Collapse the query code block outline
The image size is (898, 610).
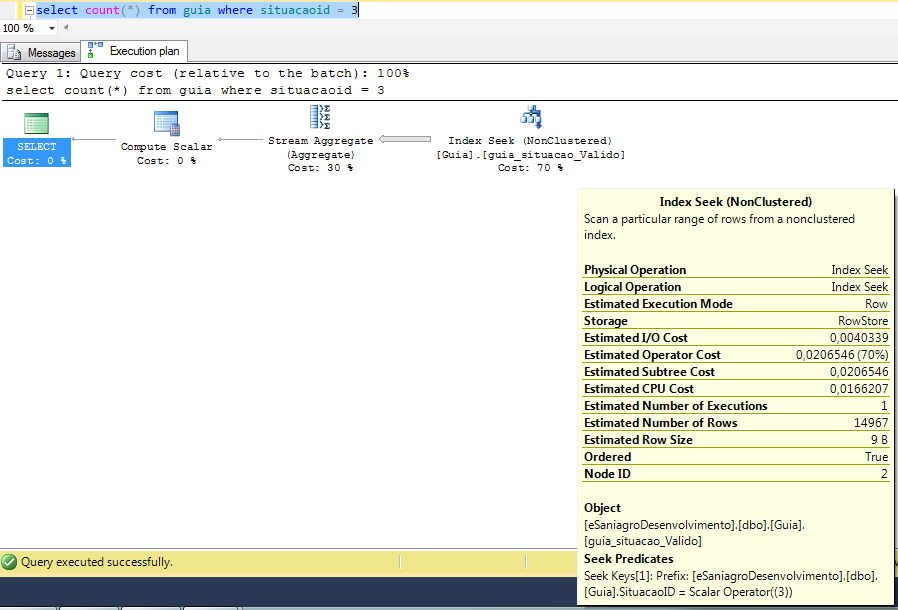[x=29, y=10]
